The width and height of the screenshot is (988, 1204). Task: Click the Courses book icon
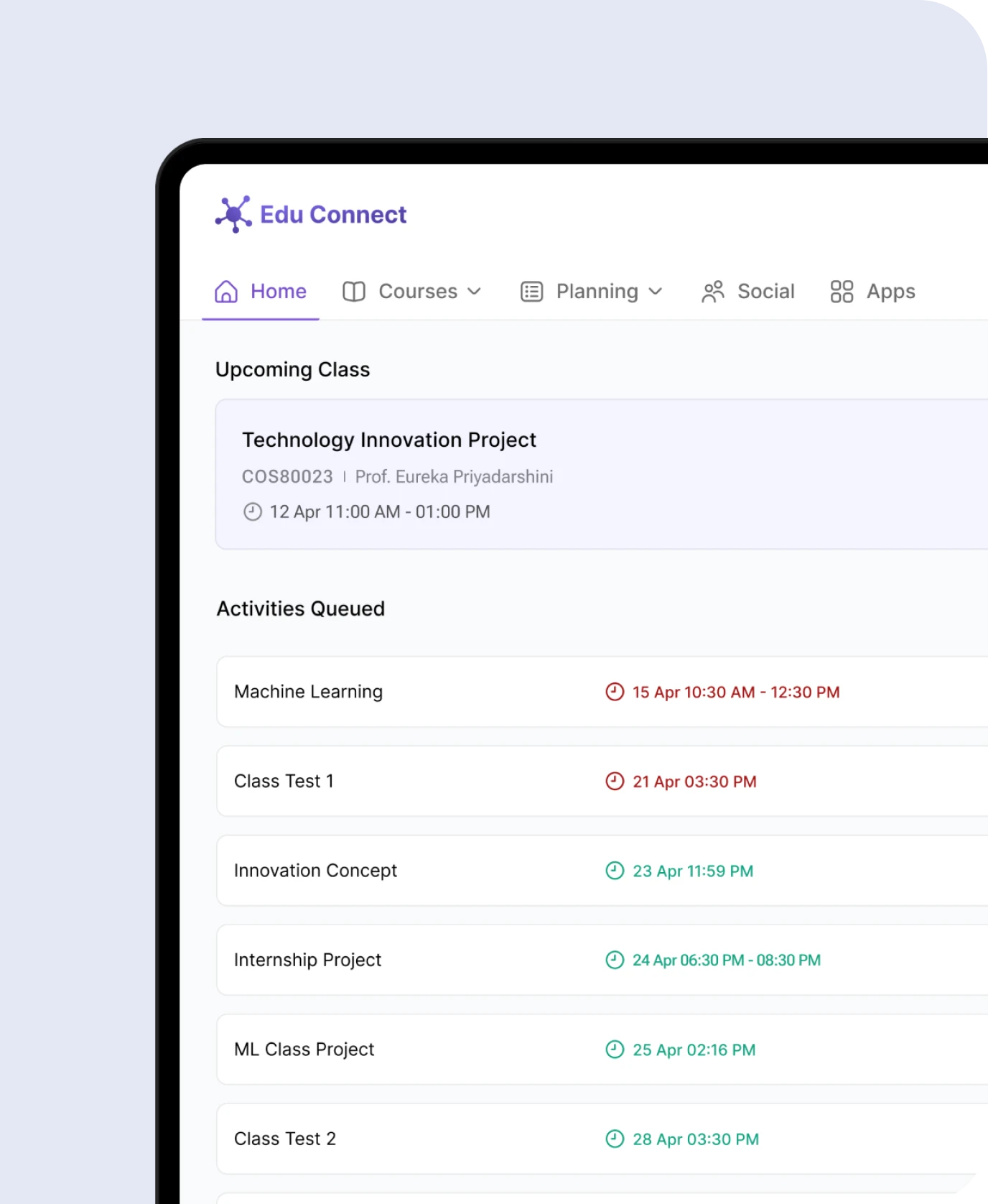pos(354,292)
